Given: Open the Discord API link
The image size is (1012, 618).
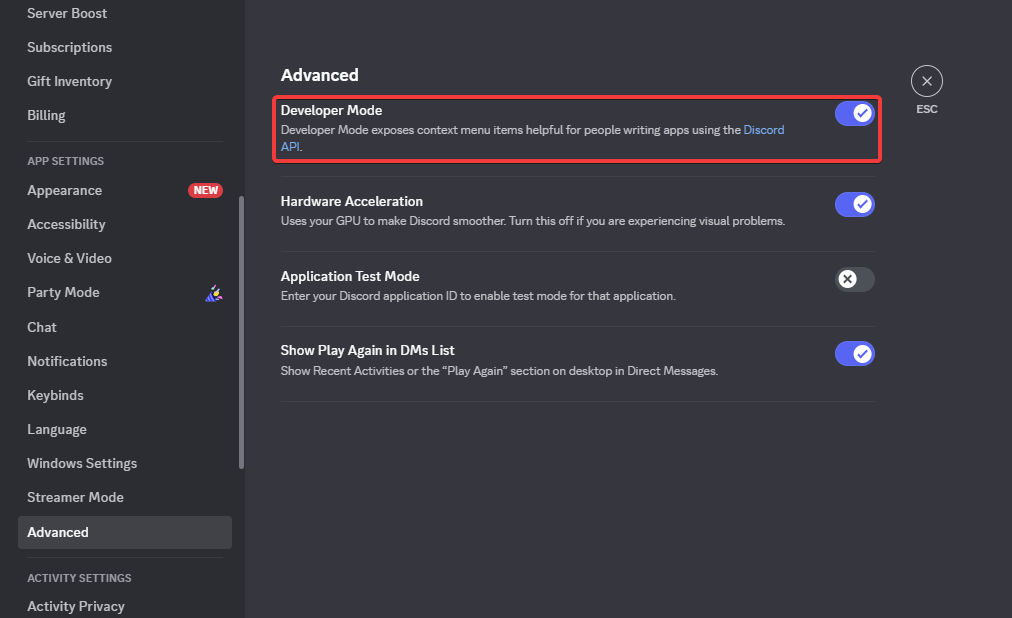Looking at the screenshot, I should click(763, 130).
